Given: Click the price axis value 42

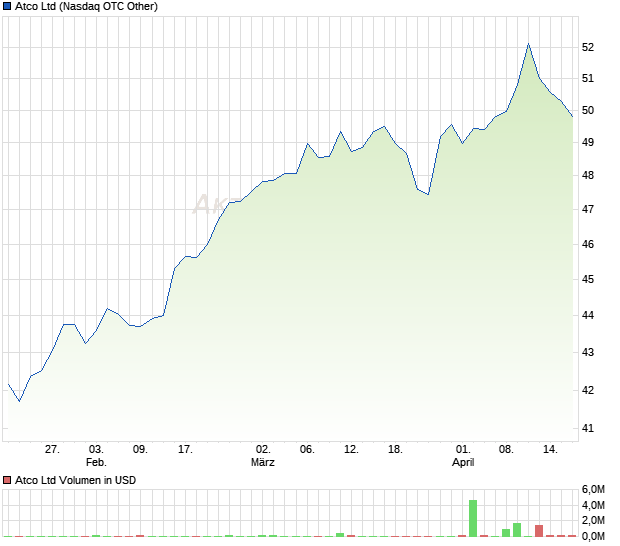Looking at the screenshot, I should click(x=588, y=390).
